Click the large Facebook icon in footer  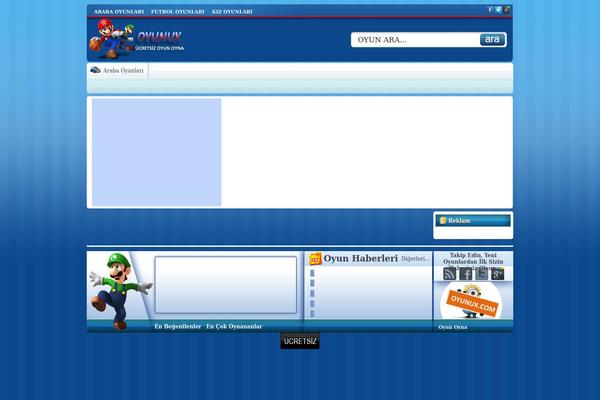click(465, 274)
